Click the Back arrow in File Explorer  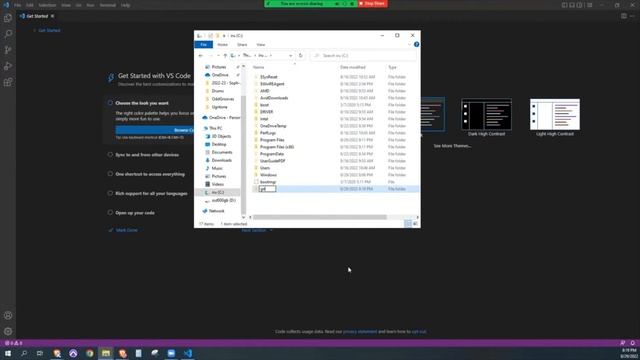click(200, 56)
